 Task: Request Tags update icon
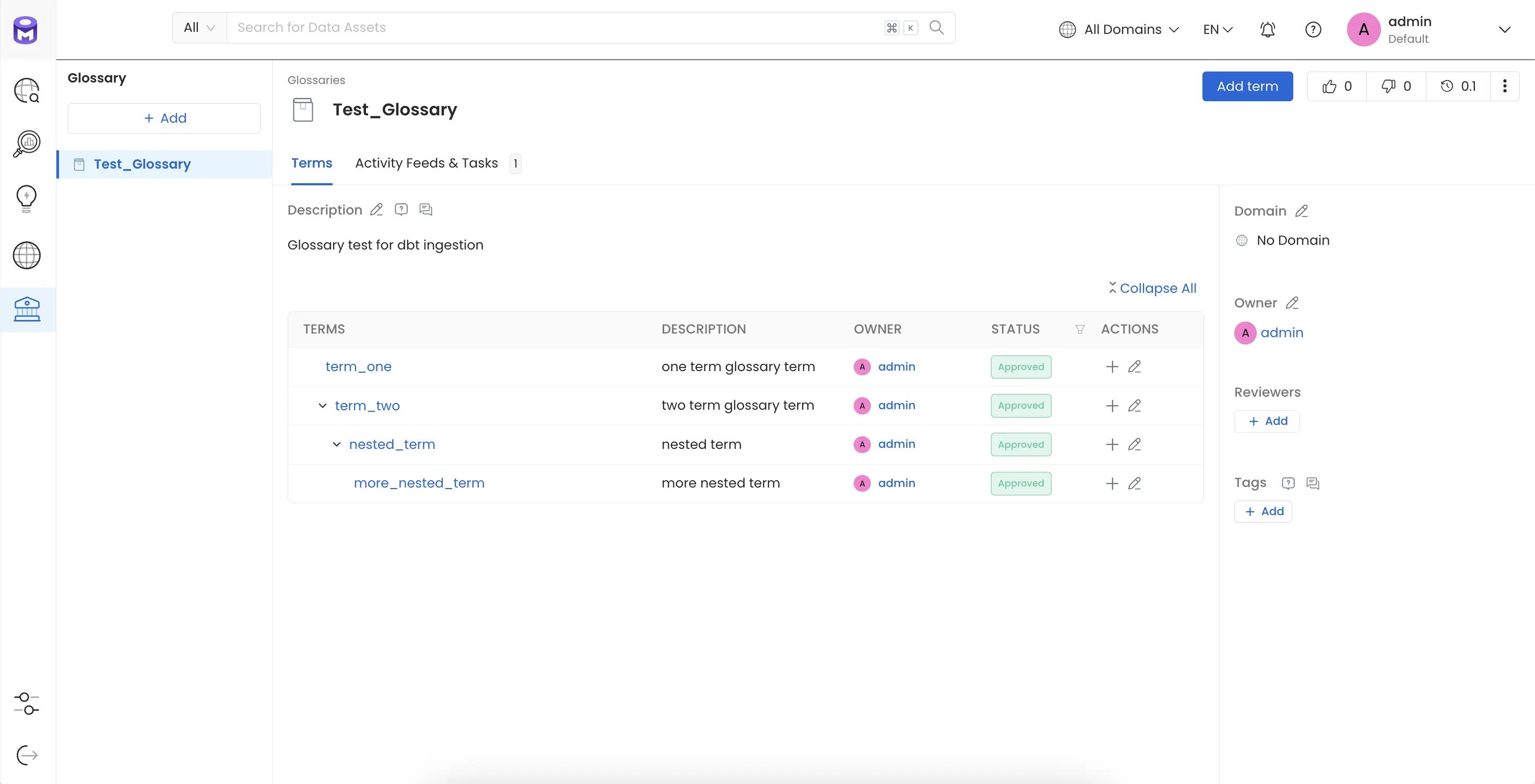click(x=1289, y=483)
